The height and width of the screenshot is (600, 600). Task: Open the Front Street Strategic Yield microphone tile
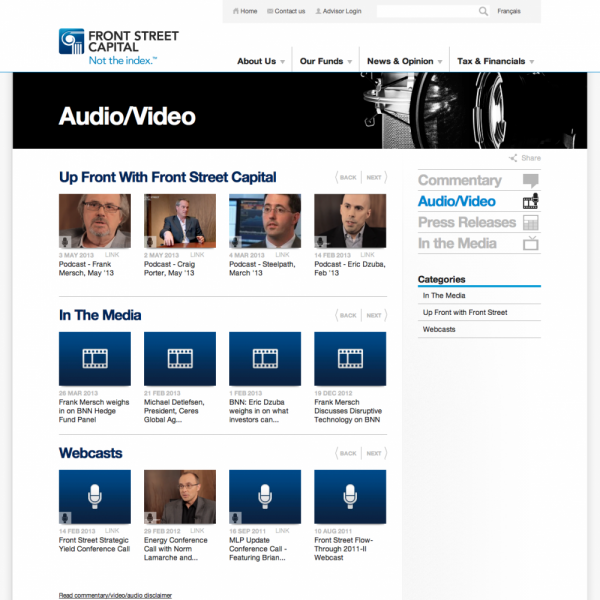pyautogui.click(x=95, y=496)
